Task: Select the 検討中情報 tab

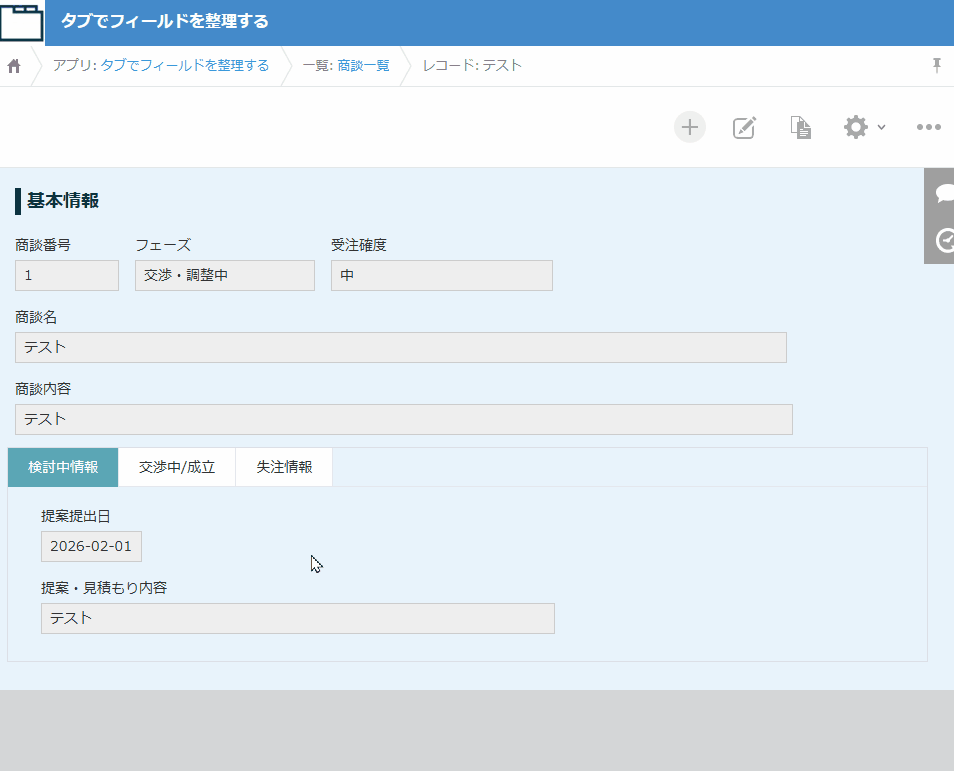Action: [63, 467]
